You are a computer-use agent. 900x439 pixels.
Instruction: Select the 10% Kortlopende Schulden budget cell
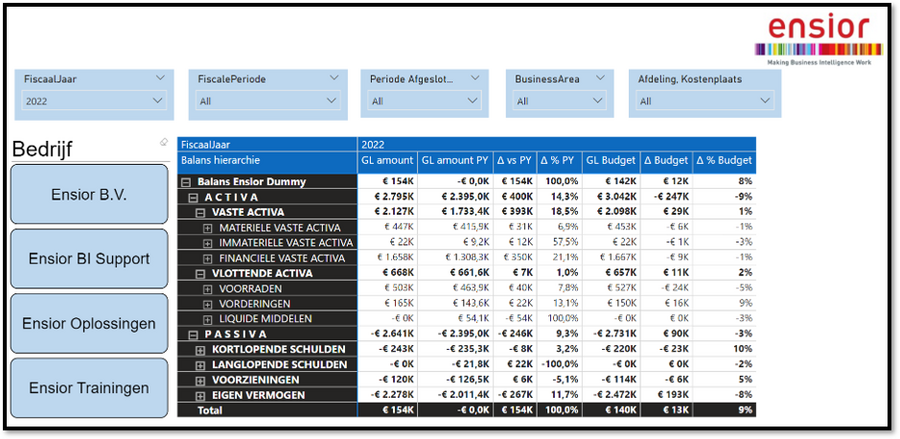(724, 349)
